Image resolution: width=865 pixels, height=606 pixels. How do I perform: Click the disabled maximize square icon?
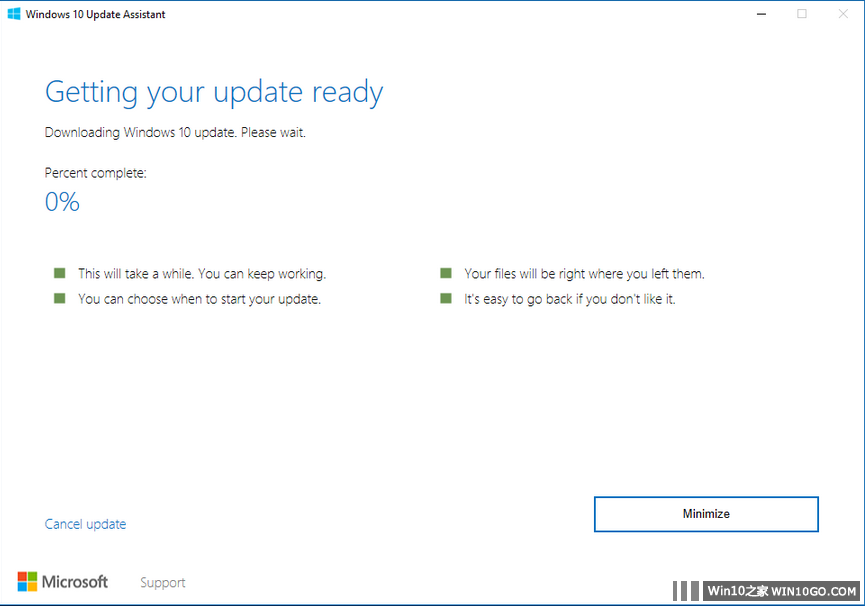[802, 14]
